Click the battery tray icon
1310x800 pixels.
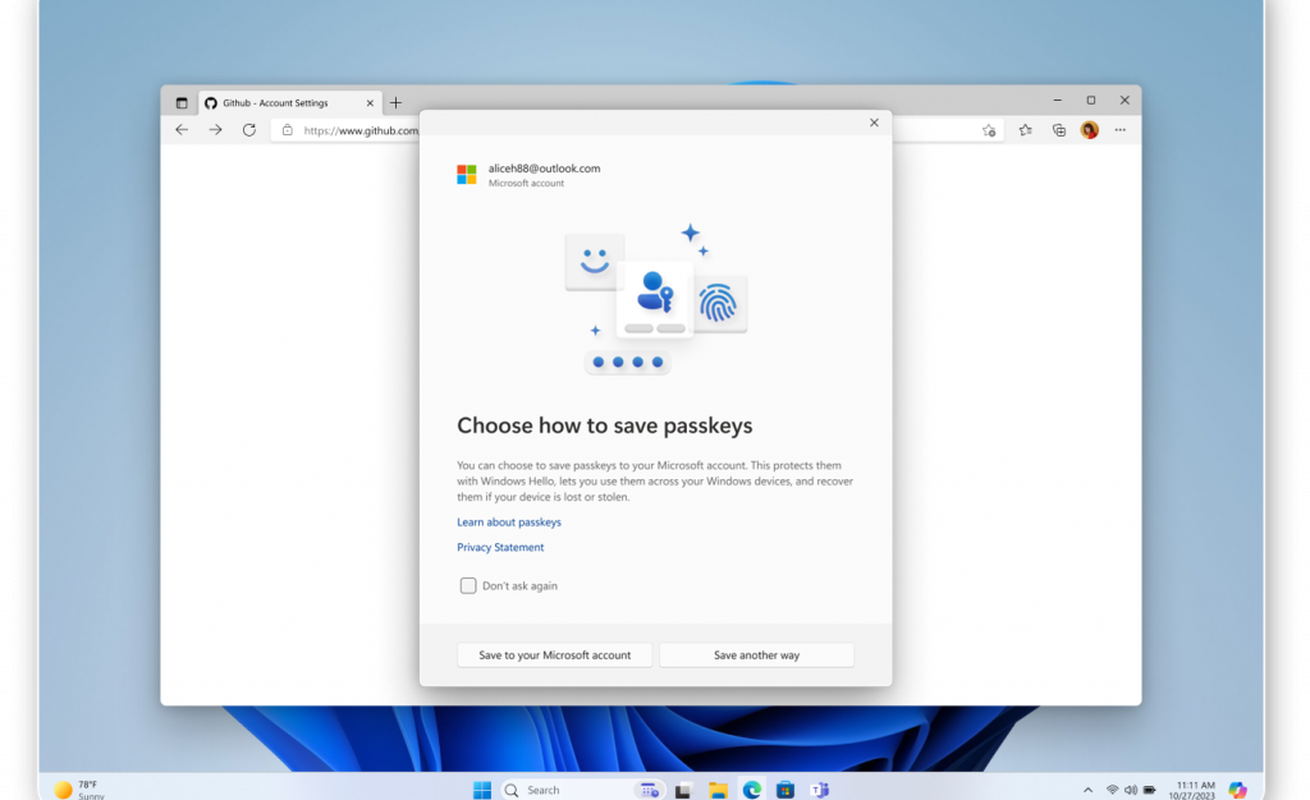[1150, 790]
